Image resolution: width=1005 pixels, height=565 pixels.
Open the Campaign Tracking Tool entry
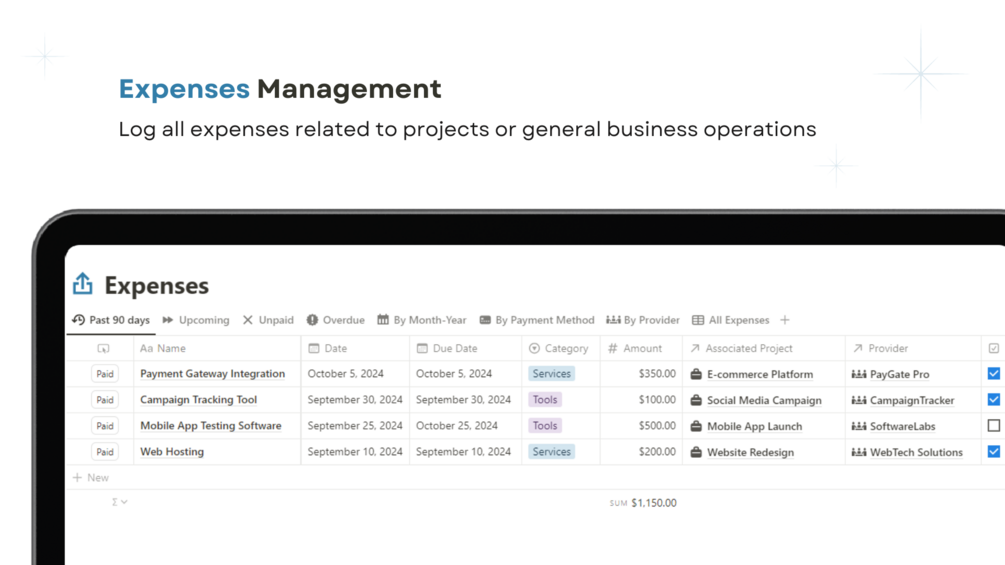point(198,400)
